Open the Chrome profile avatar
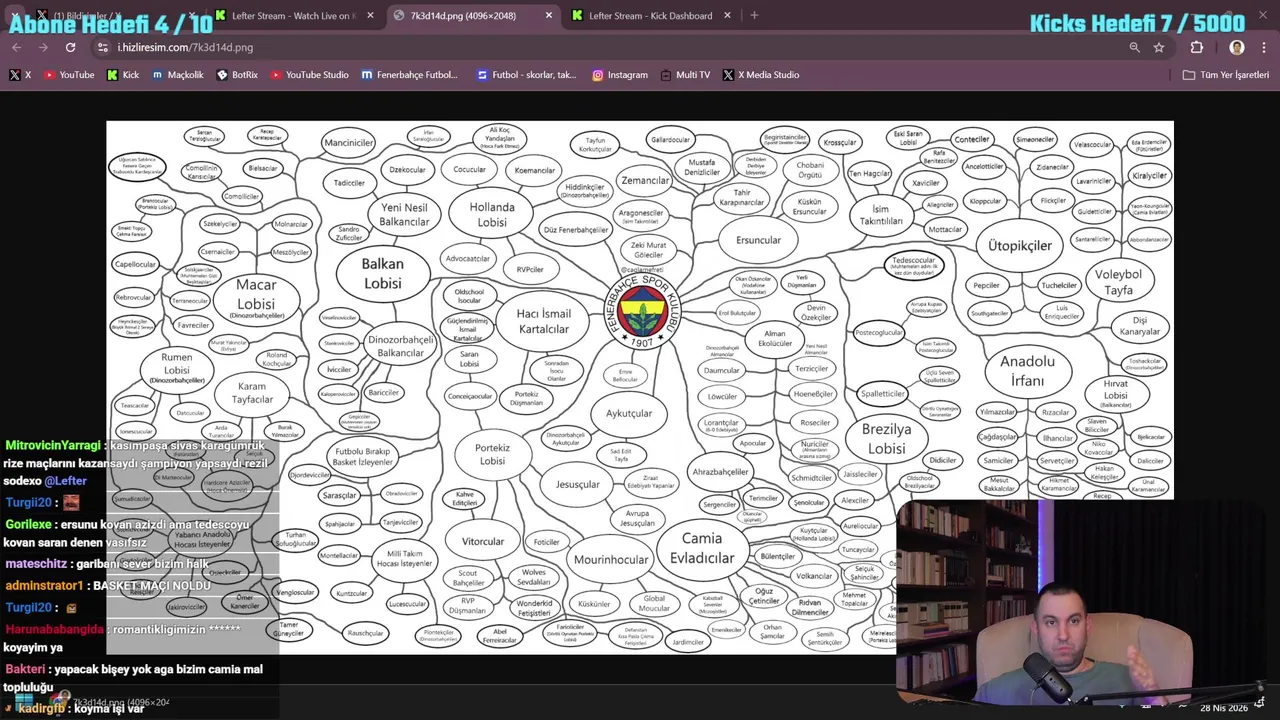The width and height of the screenshot is (1280, 720). tap(1237, 47)
